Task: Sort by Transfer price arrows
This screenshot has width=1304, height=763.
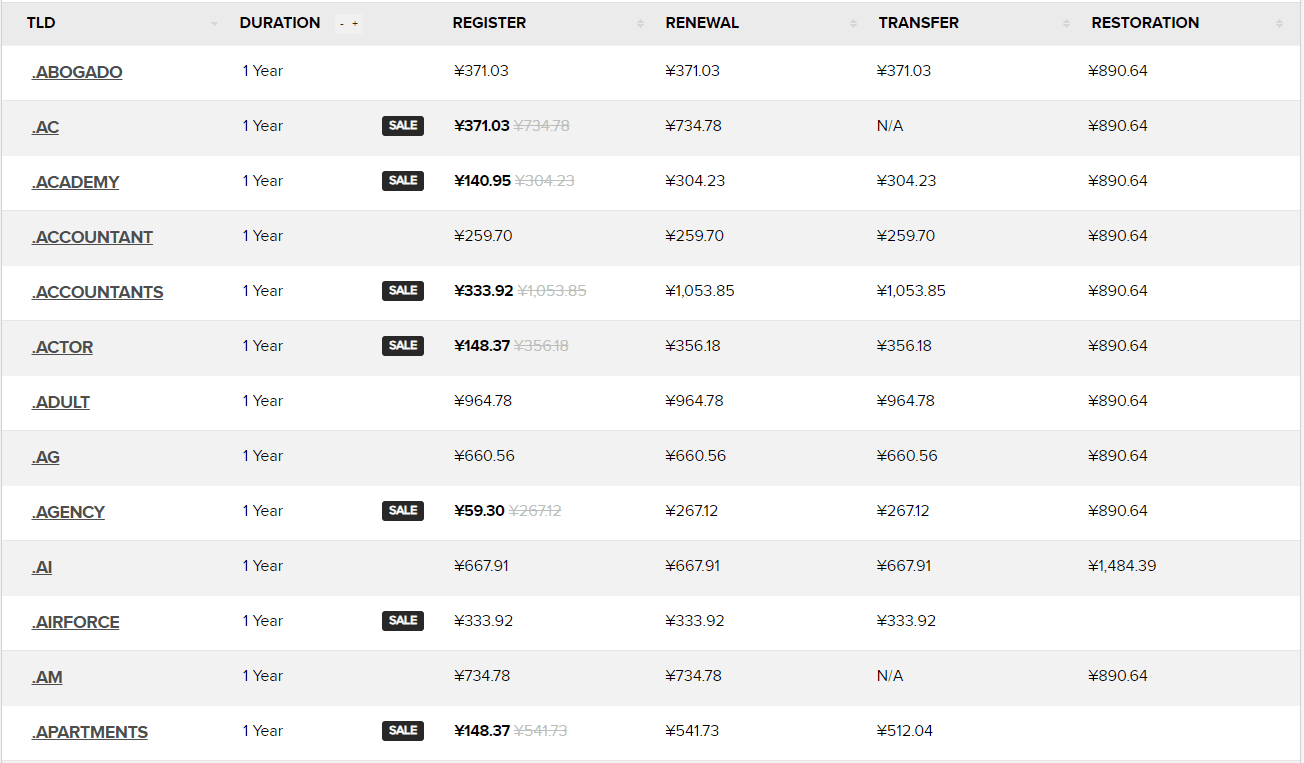Action: 1067,24
